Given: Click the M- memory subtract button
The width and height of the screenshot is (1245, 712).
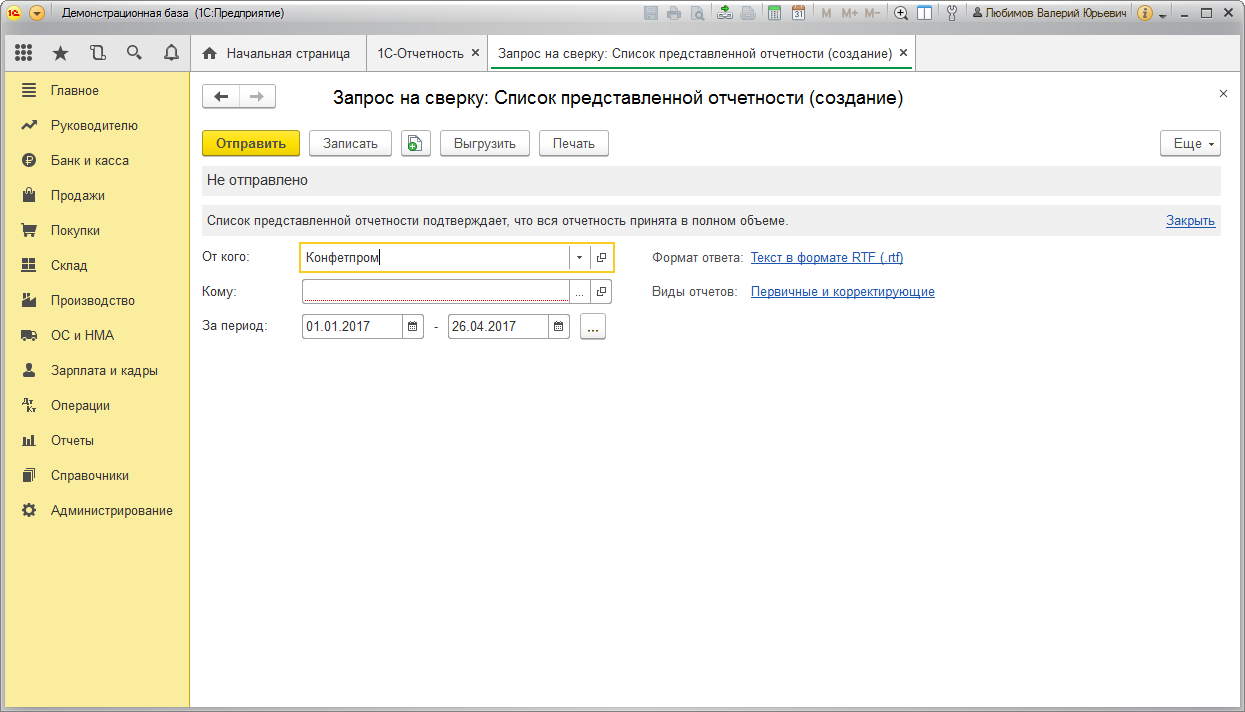Looking at the screenshot, I should pyautogui.click(x=872, y=13).
